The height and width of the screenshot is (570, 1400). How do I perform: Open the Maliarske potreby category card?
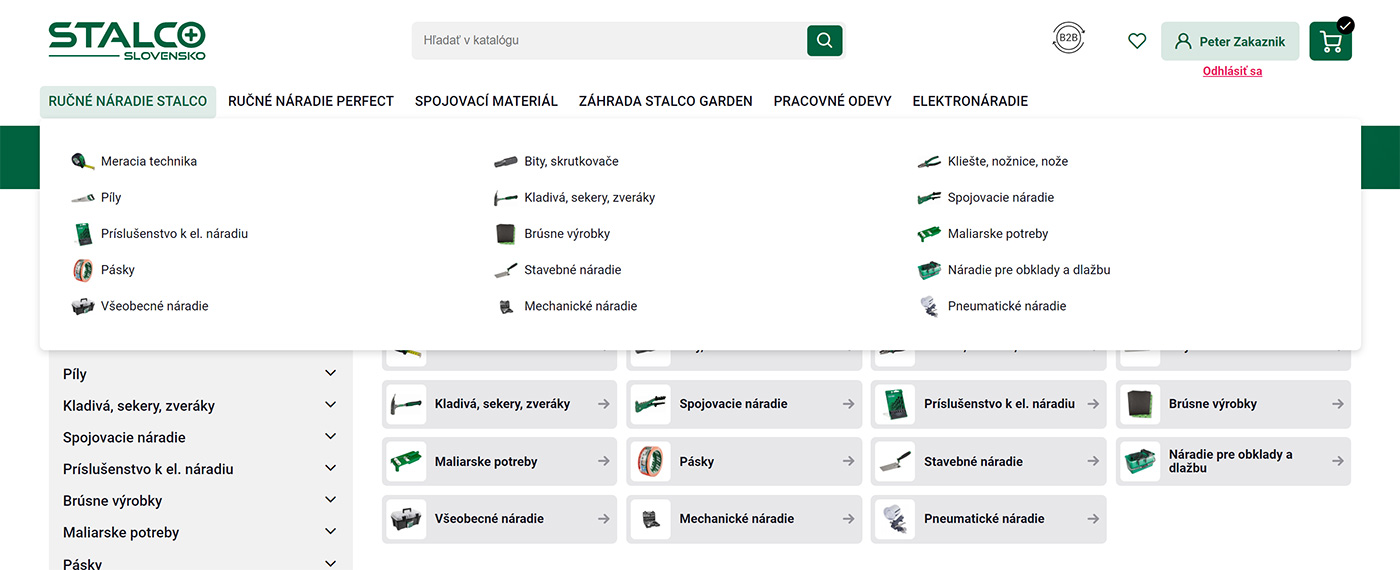tap(500, 462)
